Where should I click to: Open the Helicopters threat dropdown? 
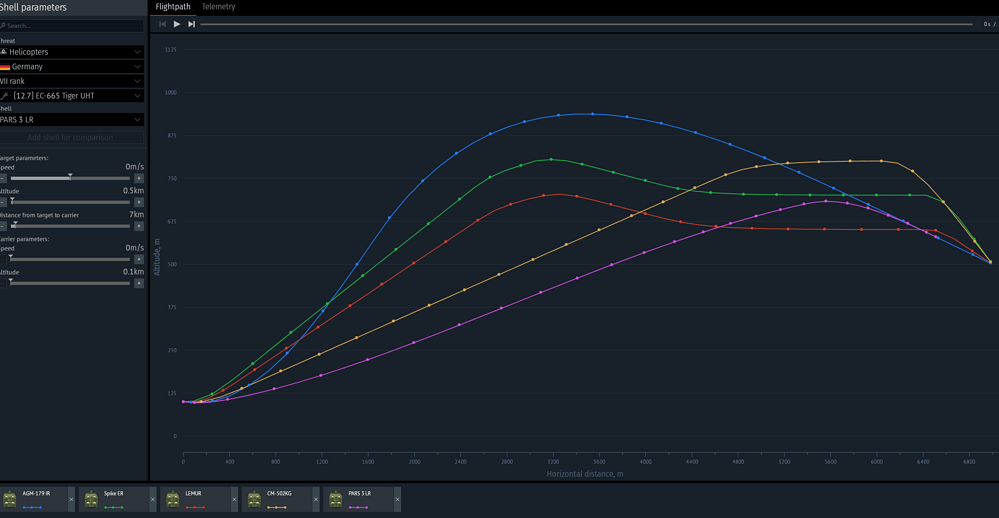(x=72, y=52)
